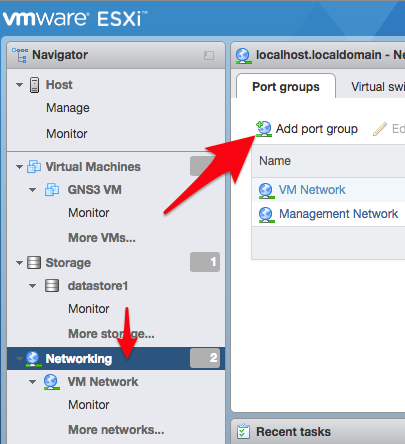Click the Add port group icon
405x444 pixels.
click(264, 129)
